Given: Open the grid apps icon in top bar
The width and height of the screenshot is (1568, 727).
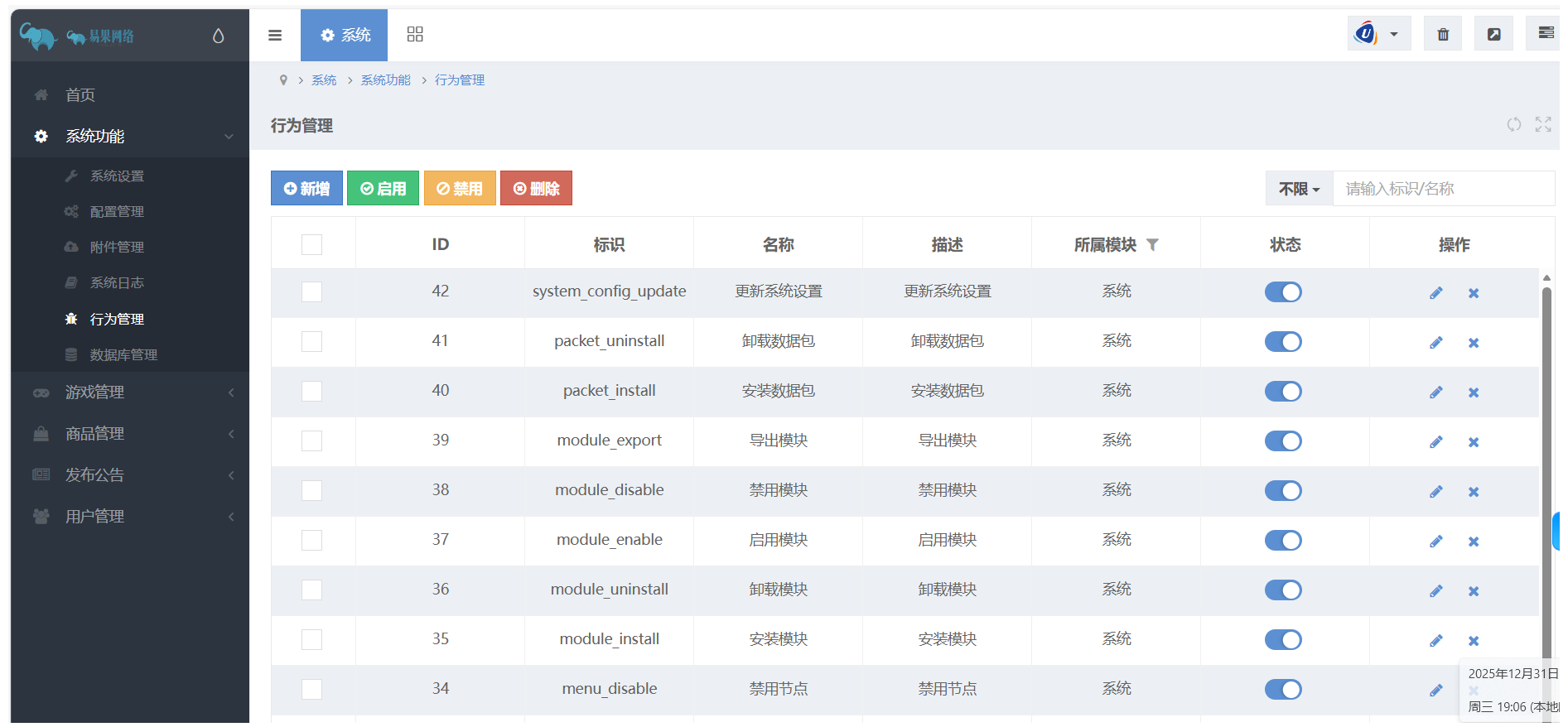Looking at the screenshot, I should pos(415,35).
